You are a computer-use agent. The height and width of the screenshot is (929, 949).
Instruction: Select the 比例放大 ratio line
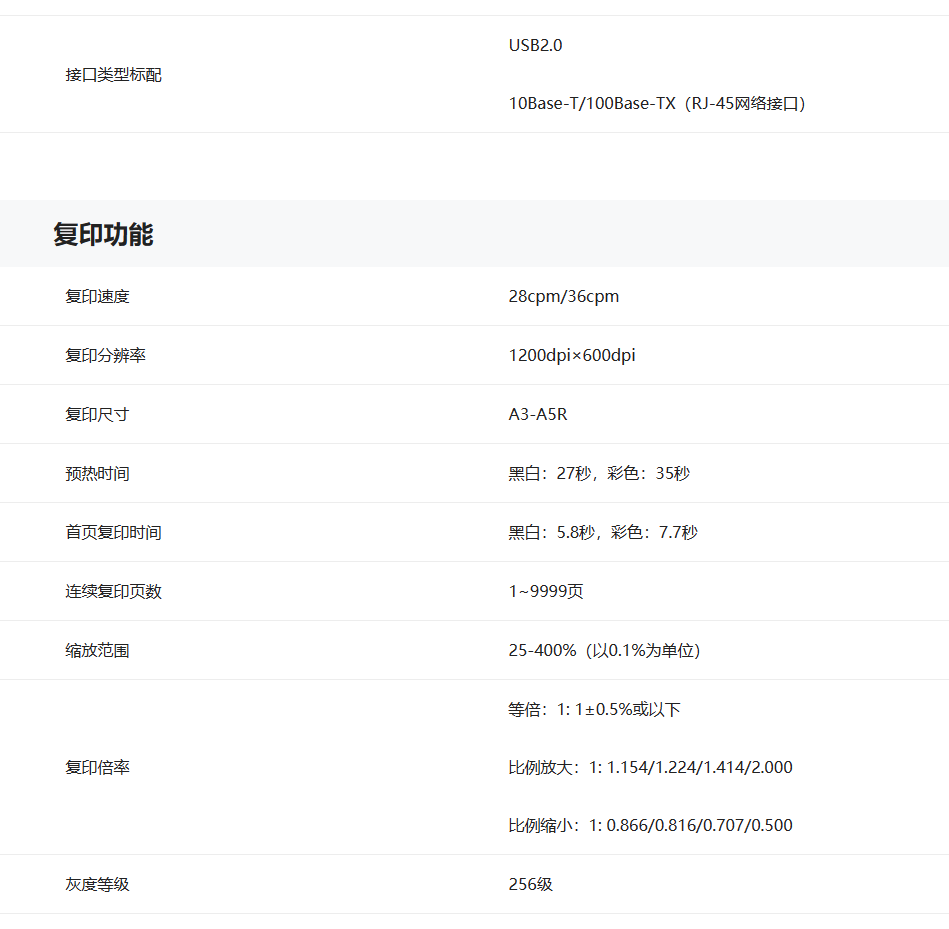650,767
